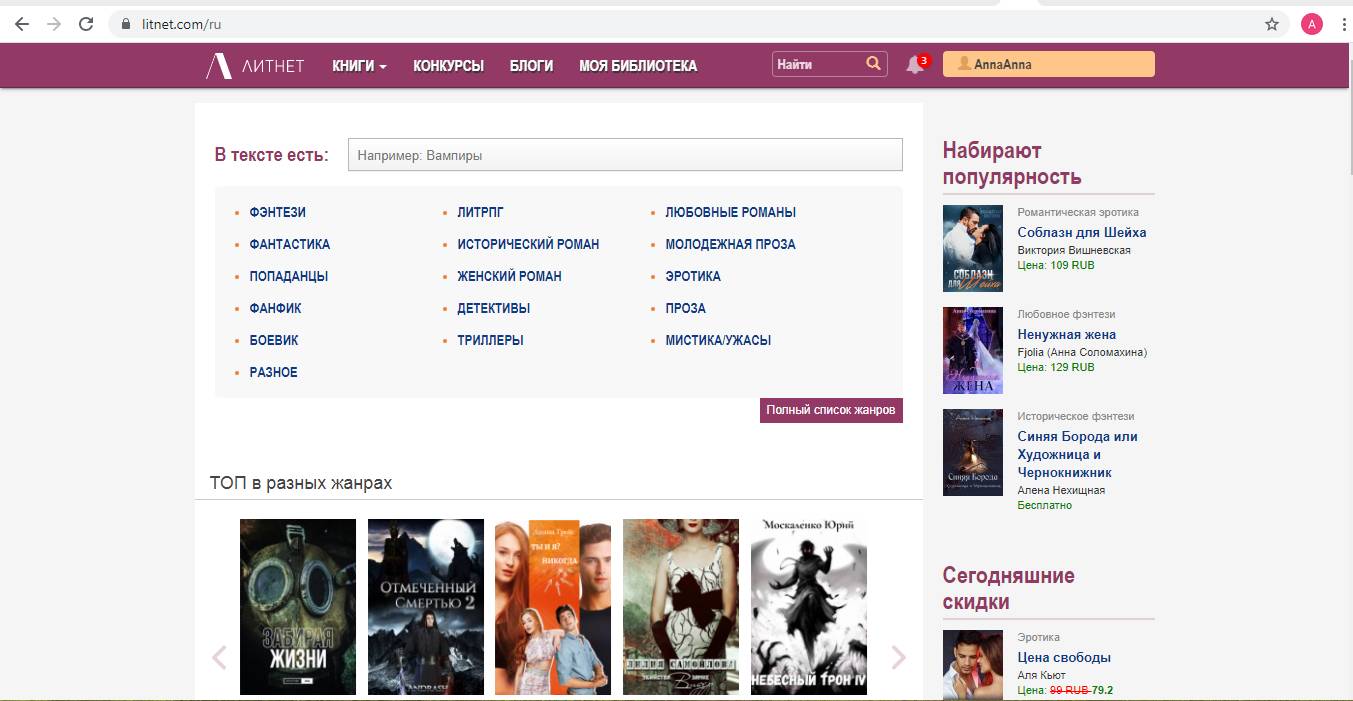Click the В тексте есть input field
This screenshot has width=1353, height=701.
coord(625,155)
